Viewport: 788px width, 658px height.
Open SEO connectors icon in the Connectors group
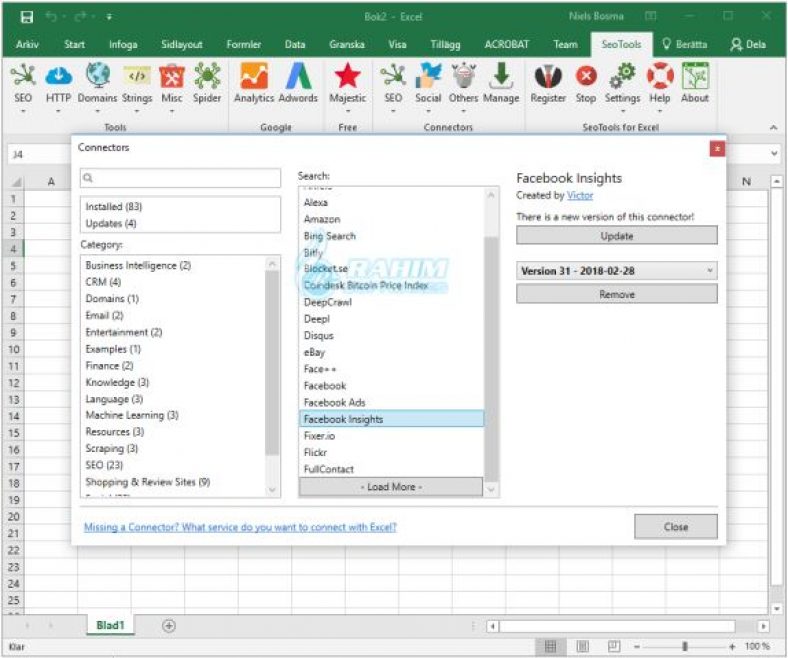coord(393,75)
